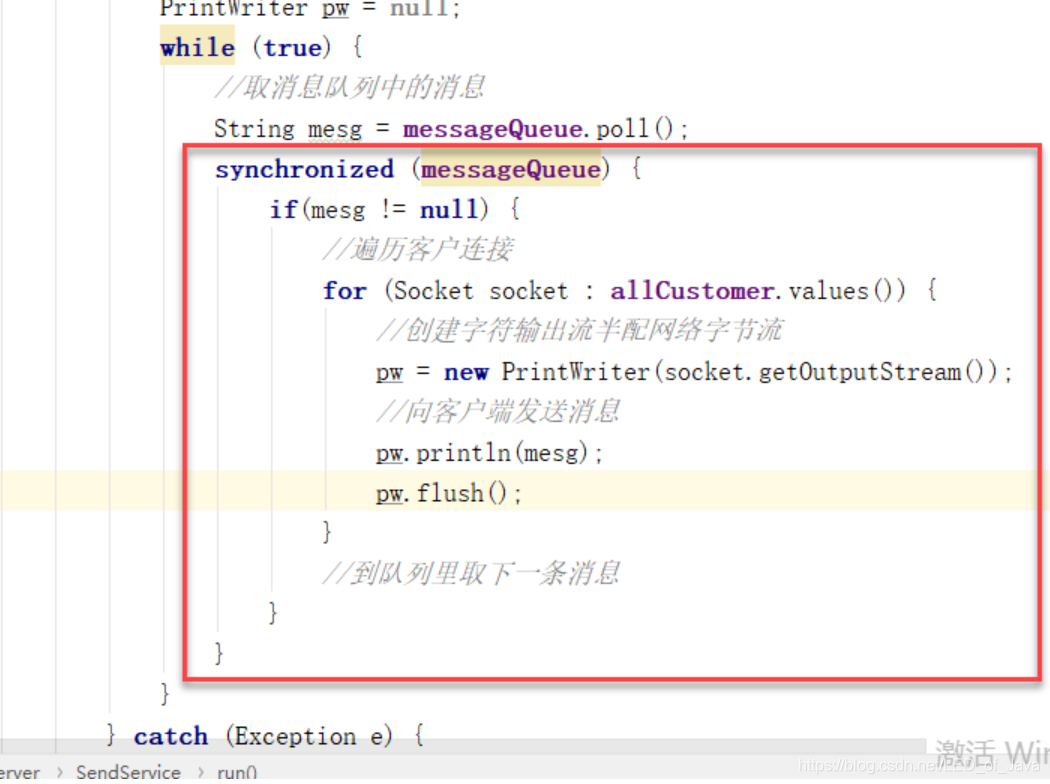Click the 'synchronized' keyword
Viewport: 1050px width, 784px height.
click(304, 169)
